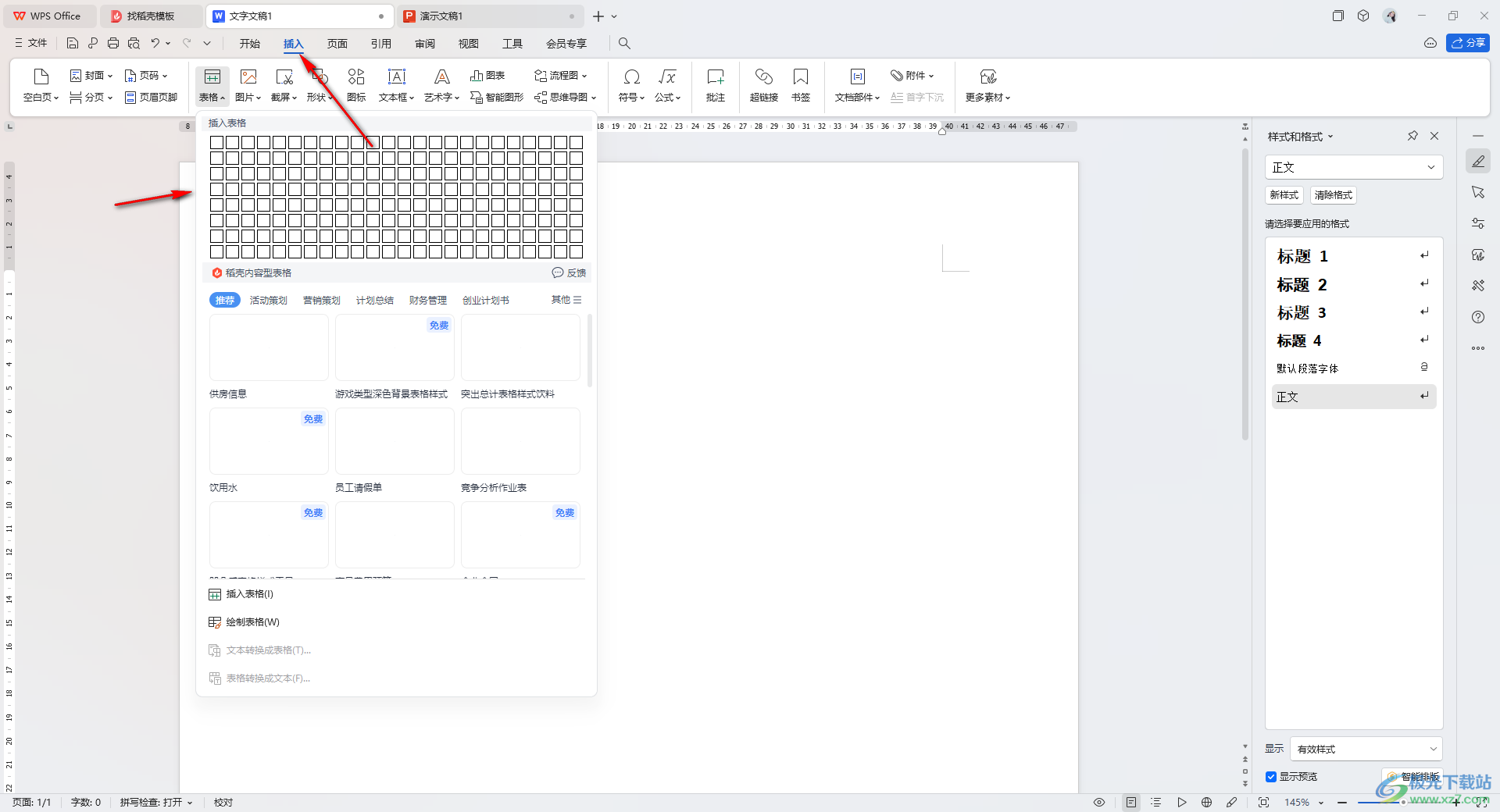Switch to outline view icon
This screenshot has height=812, width=1500.
tap(1156, 803)
